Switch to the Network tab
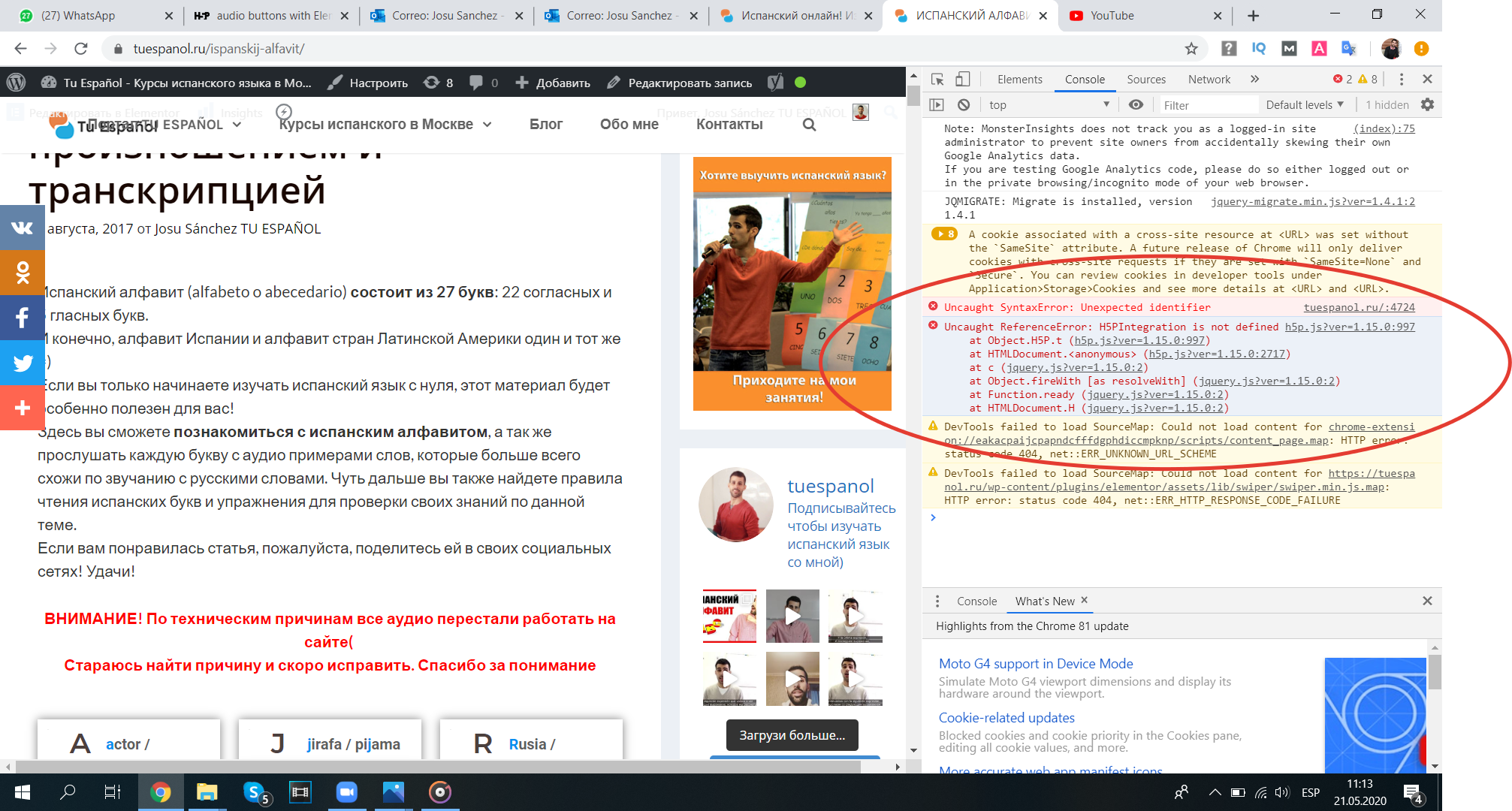1512x811 pixels. [x=1209, y=80]
